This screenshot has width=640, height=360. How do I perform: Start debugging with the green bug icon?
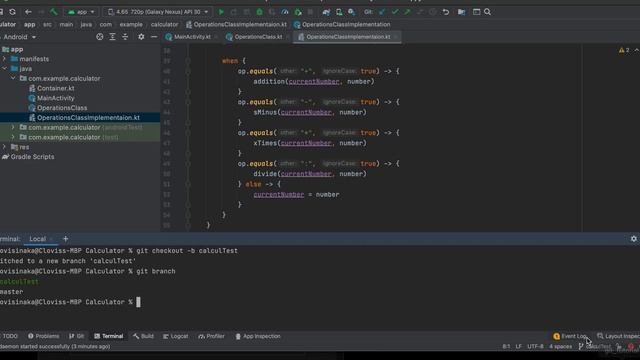260,12
